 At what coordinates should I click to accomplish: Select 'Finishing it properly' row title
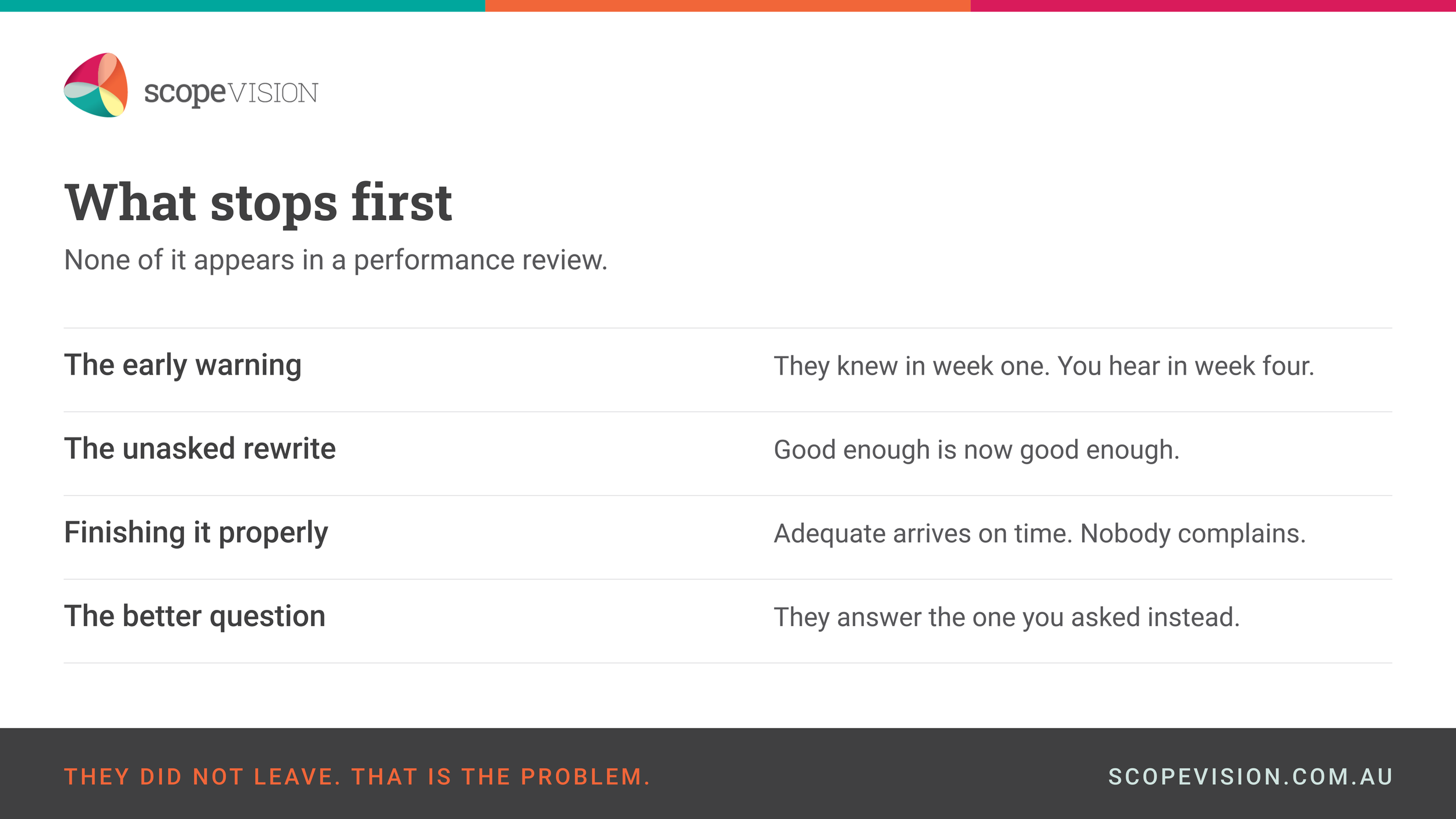[x=196, y=533]
